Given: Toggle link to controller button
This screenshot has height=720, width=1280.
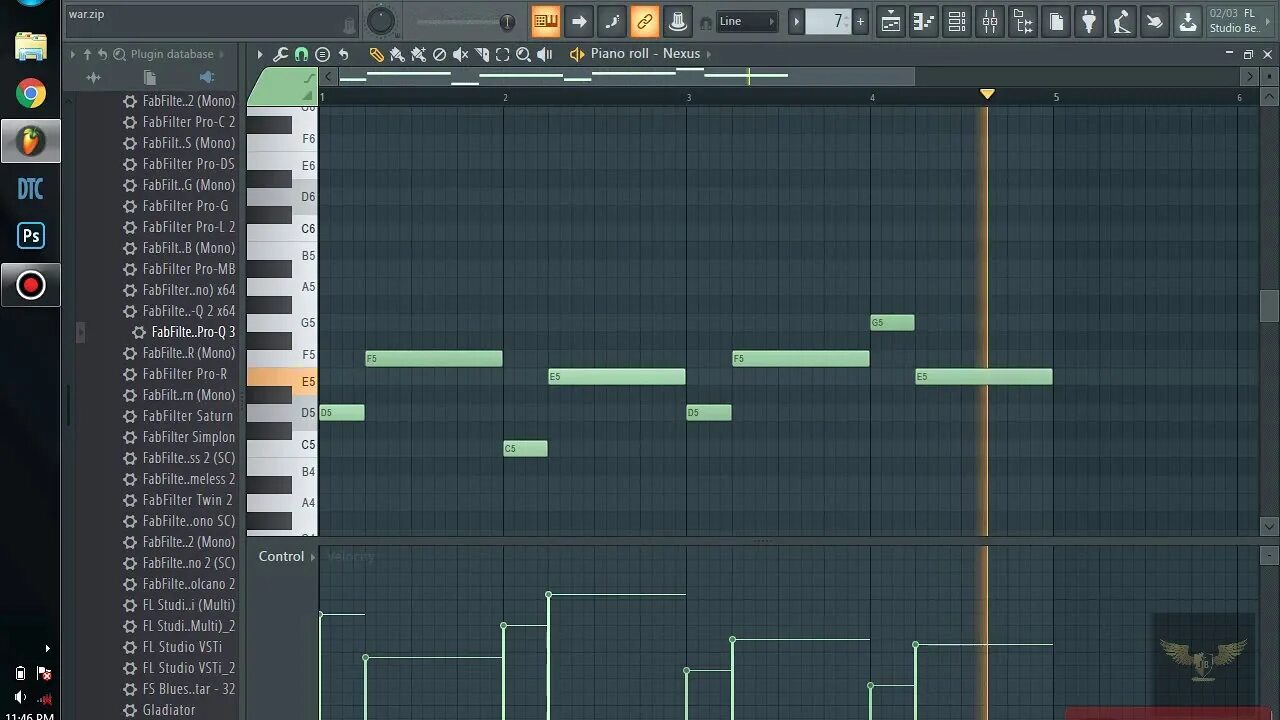Looking at the screenshot, I should point(645,21).
